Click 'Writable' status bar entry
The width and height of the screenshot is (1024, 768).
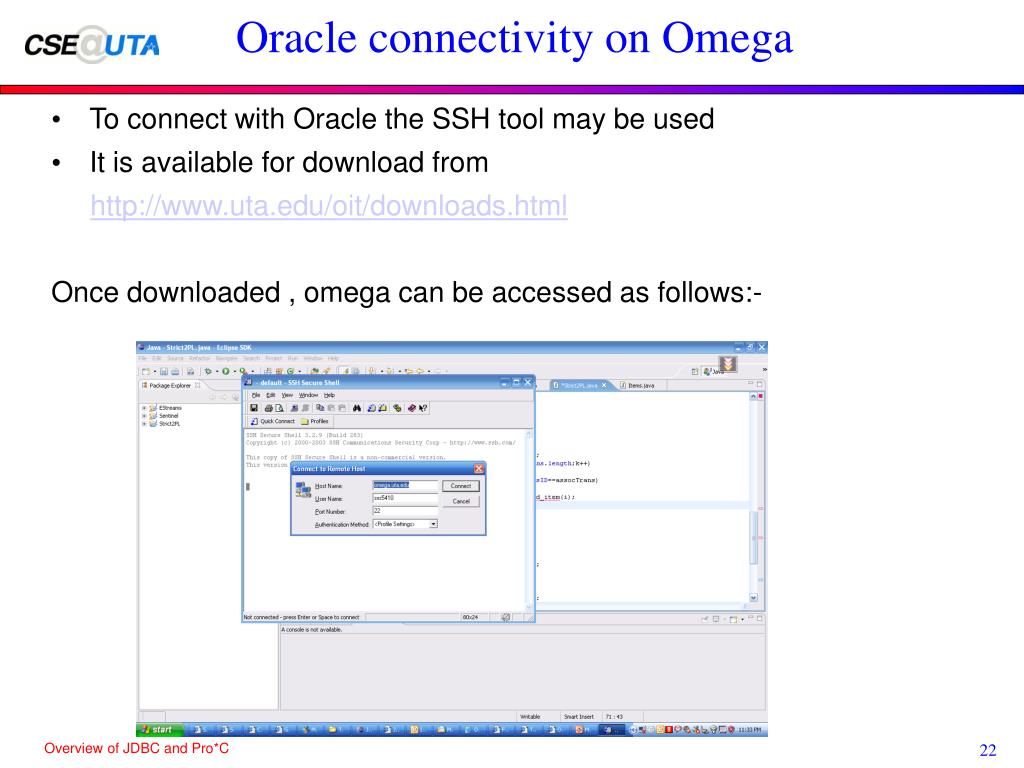(530, 716)
